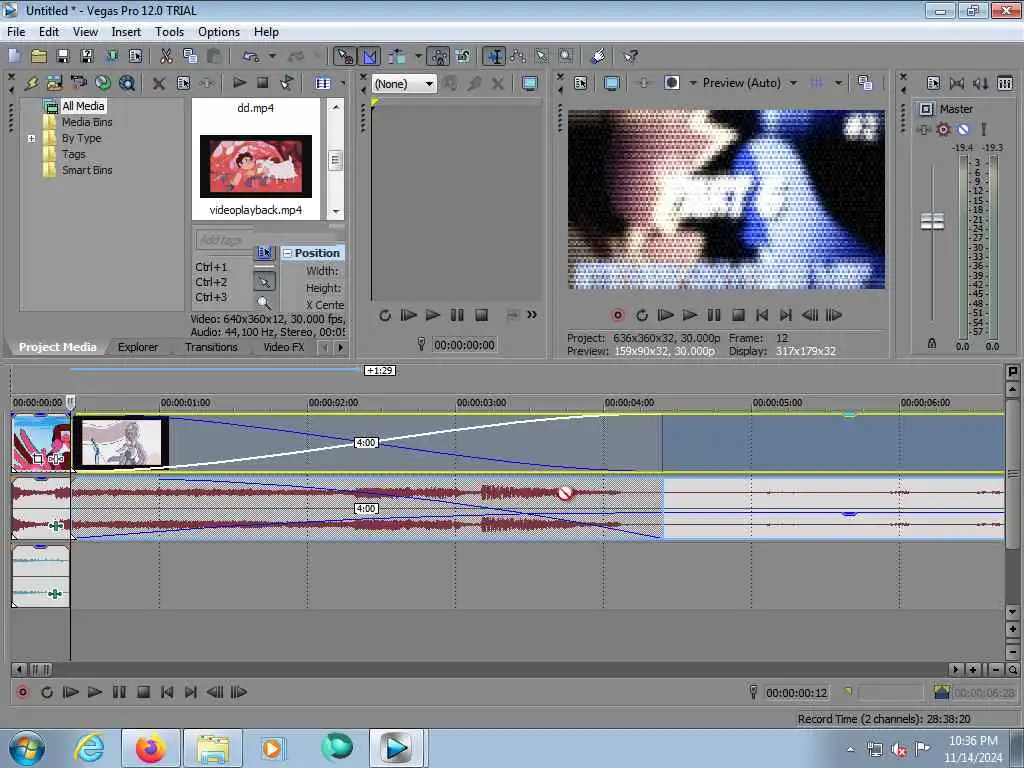Go to end in the timeline transport

point(191,692)
